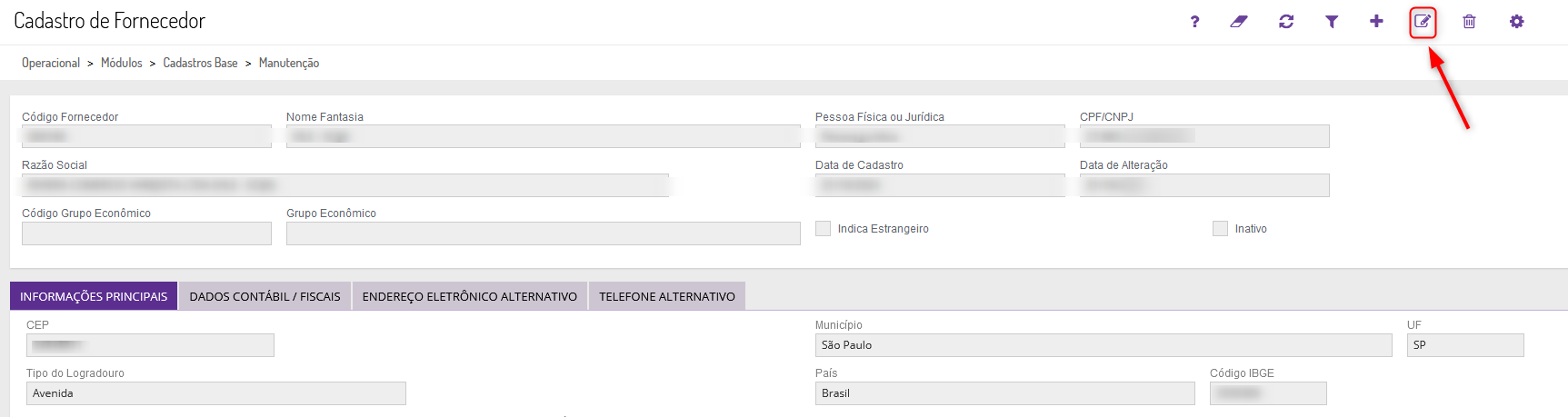Select the Informações Principais tab
Viewport: 1568px width, 417px height.
point(94,296)
